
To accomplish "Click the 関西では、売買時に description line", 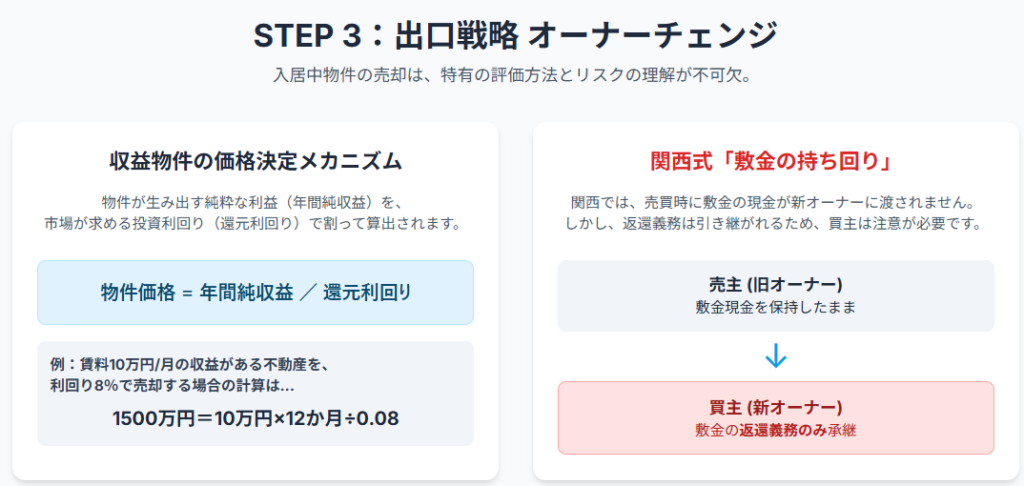I will click(775, 200).
